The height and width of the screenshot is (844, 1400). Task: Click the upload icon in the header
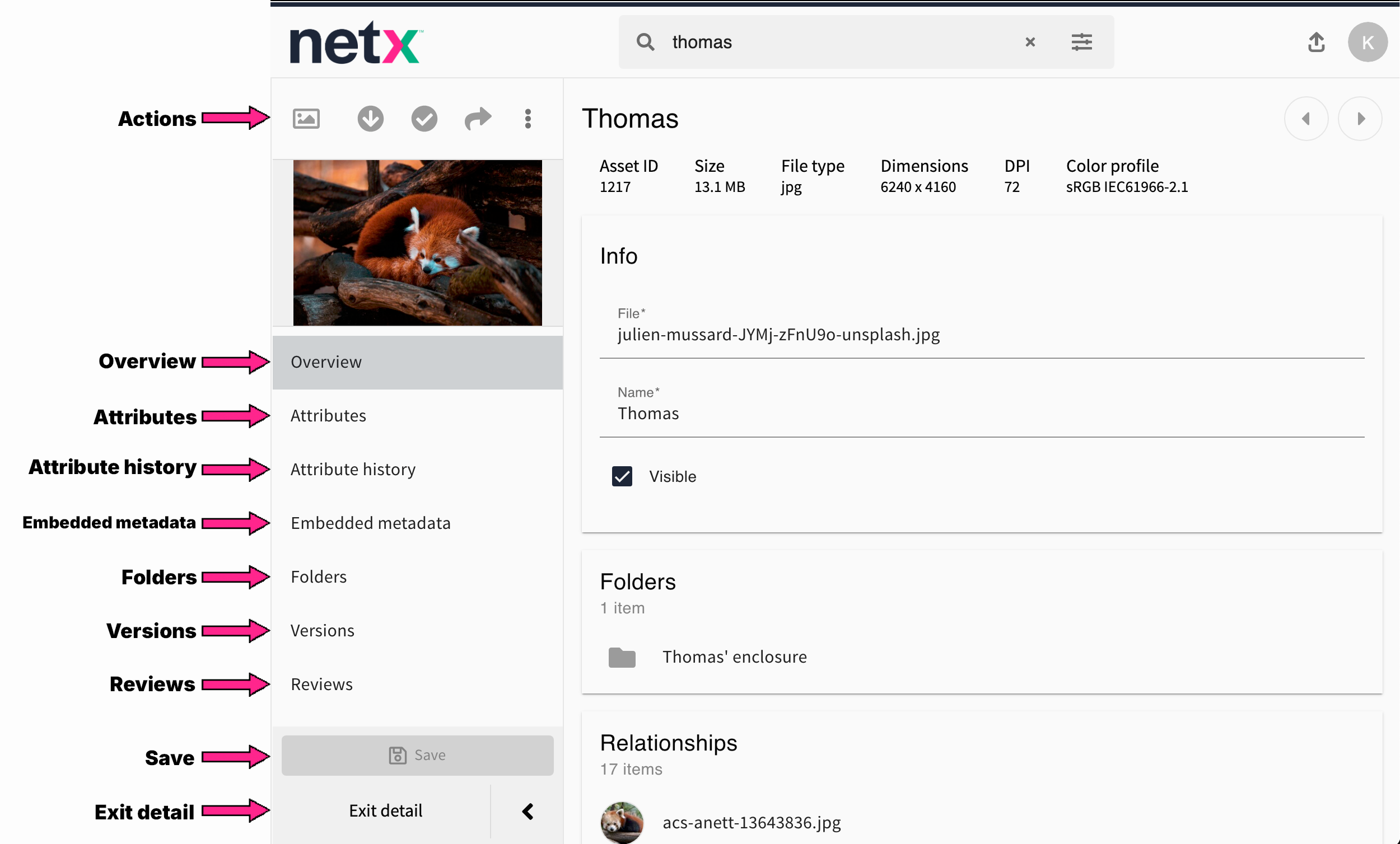click(x=1316, y=42)
